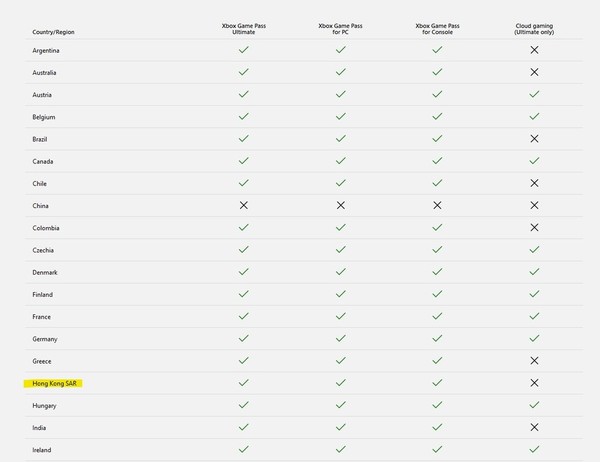600x462 pixels.
Task: Click the Czechia row label
Action: (x=45, y=250)
